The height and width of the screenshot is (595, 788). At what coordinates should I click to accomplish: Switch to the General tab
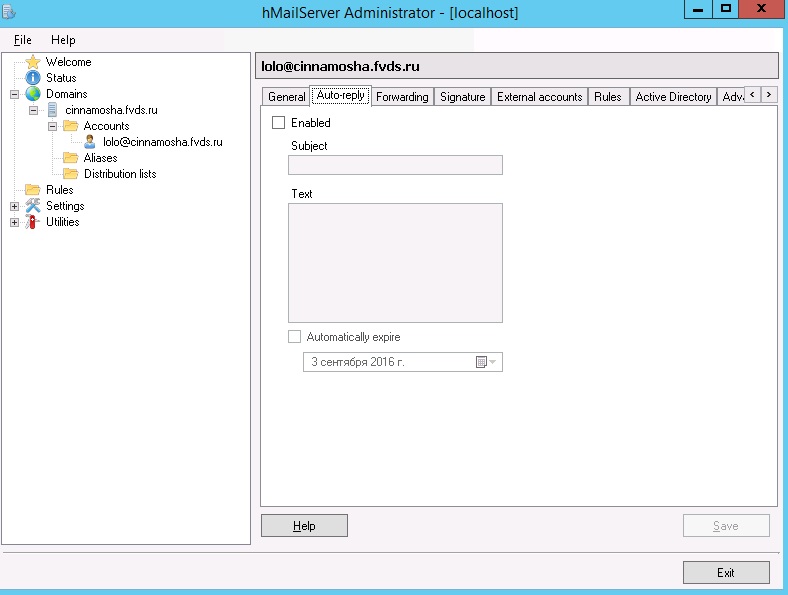point(286,96)
